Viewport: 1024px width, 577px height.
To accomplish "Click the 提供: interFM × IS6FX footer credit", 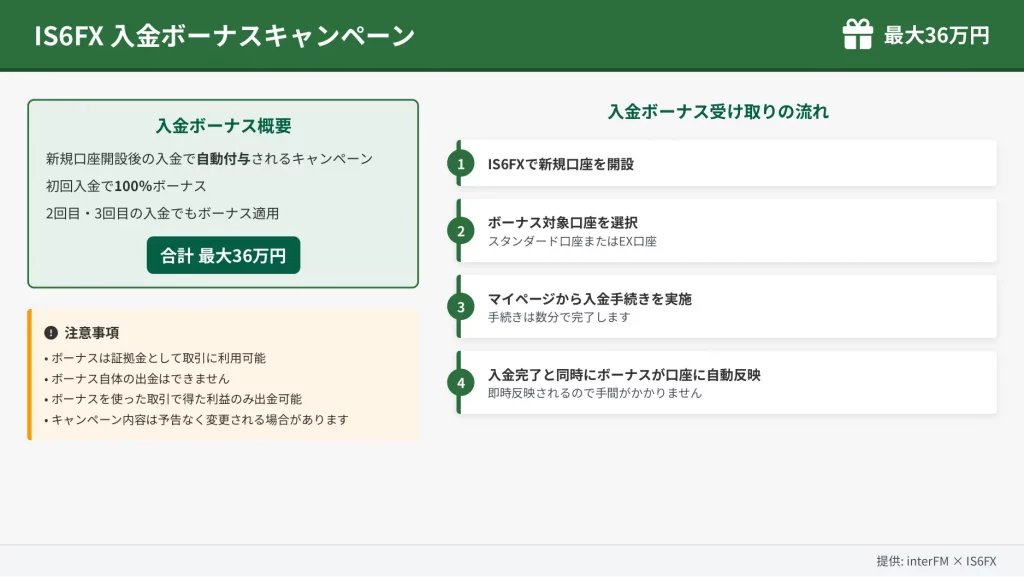I will tap(936, 561).
